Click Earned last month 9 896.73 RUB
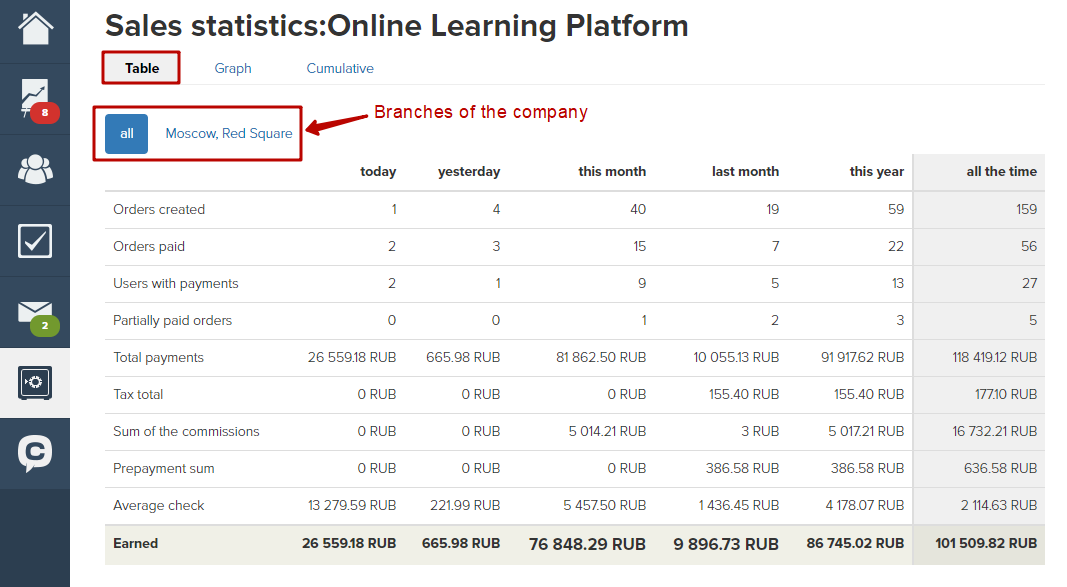Viewport: 1067px width, 587px height. coord(726,544)
